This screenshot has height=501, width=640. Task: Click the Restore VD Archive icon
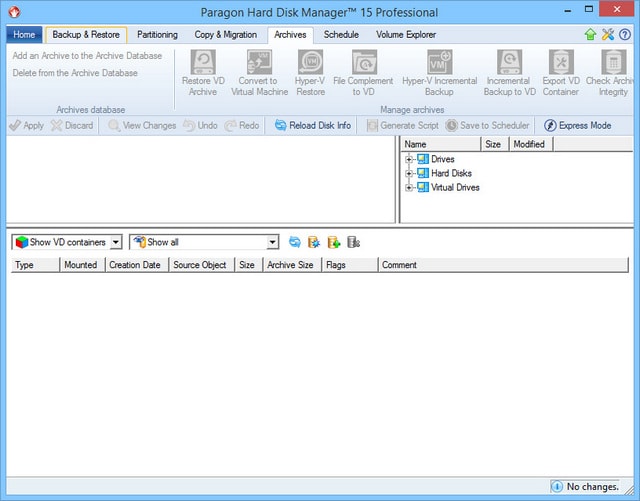[203, 64]
